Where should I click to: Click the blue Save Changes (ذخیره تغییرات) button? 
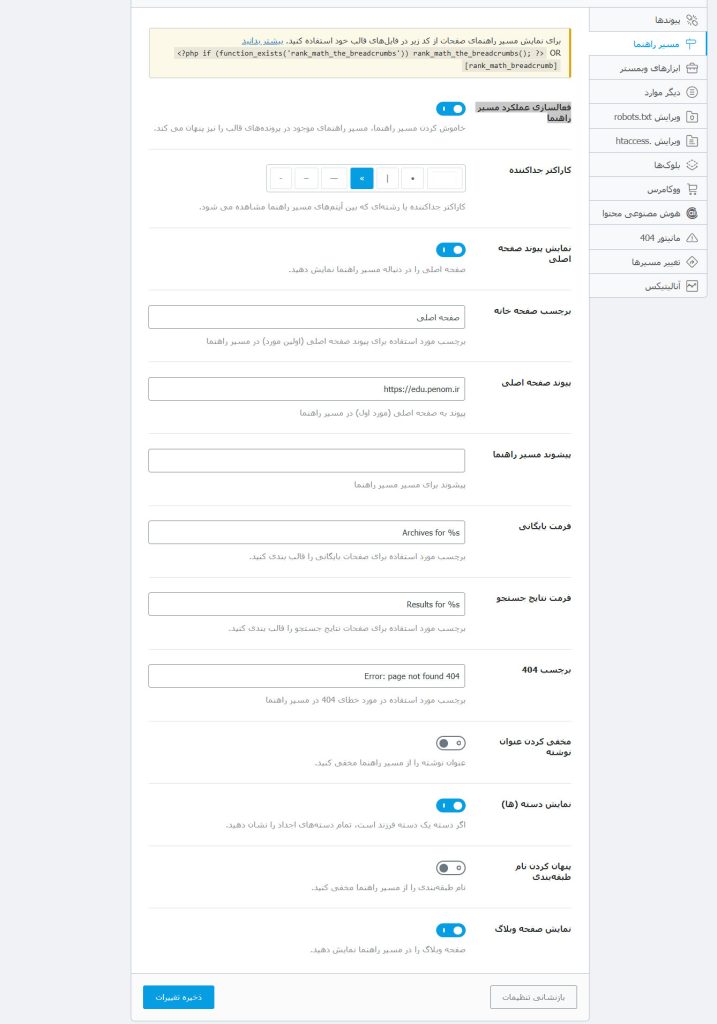[178, 997]
